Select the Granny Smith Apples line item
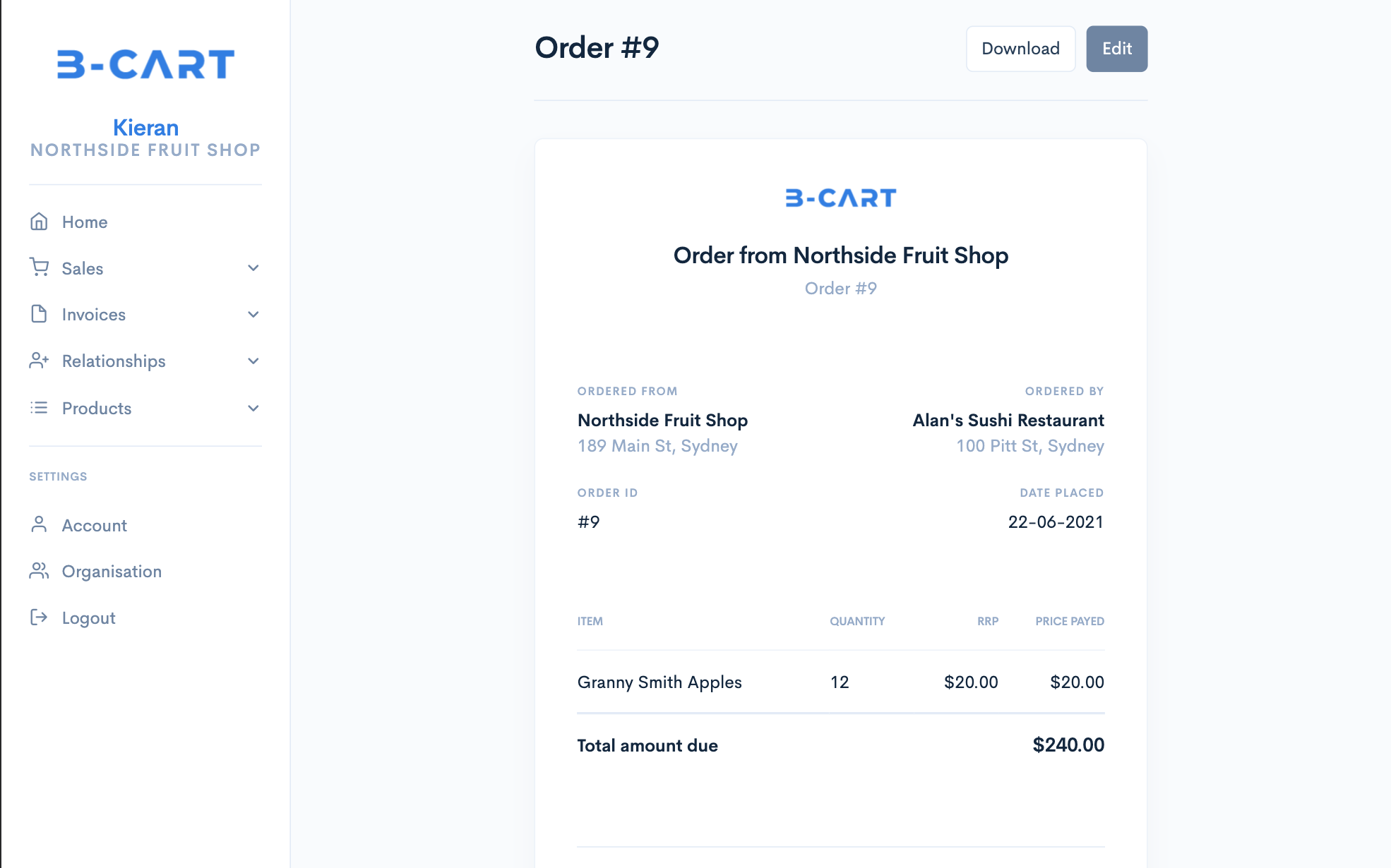 [x=659, y=682]
